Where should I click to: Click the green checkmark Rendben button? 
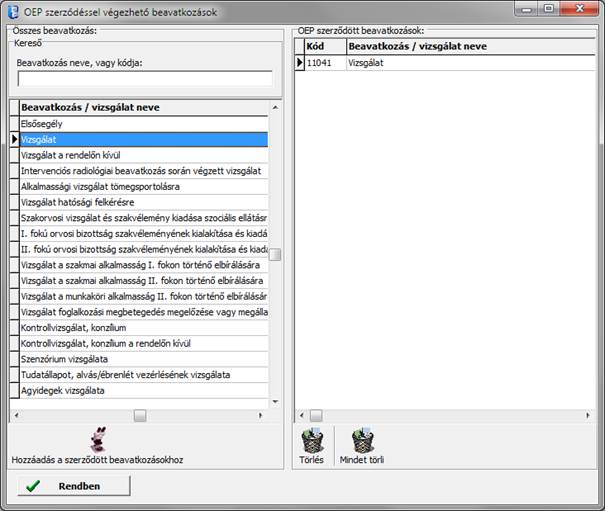tap(74, 486)
